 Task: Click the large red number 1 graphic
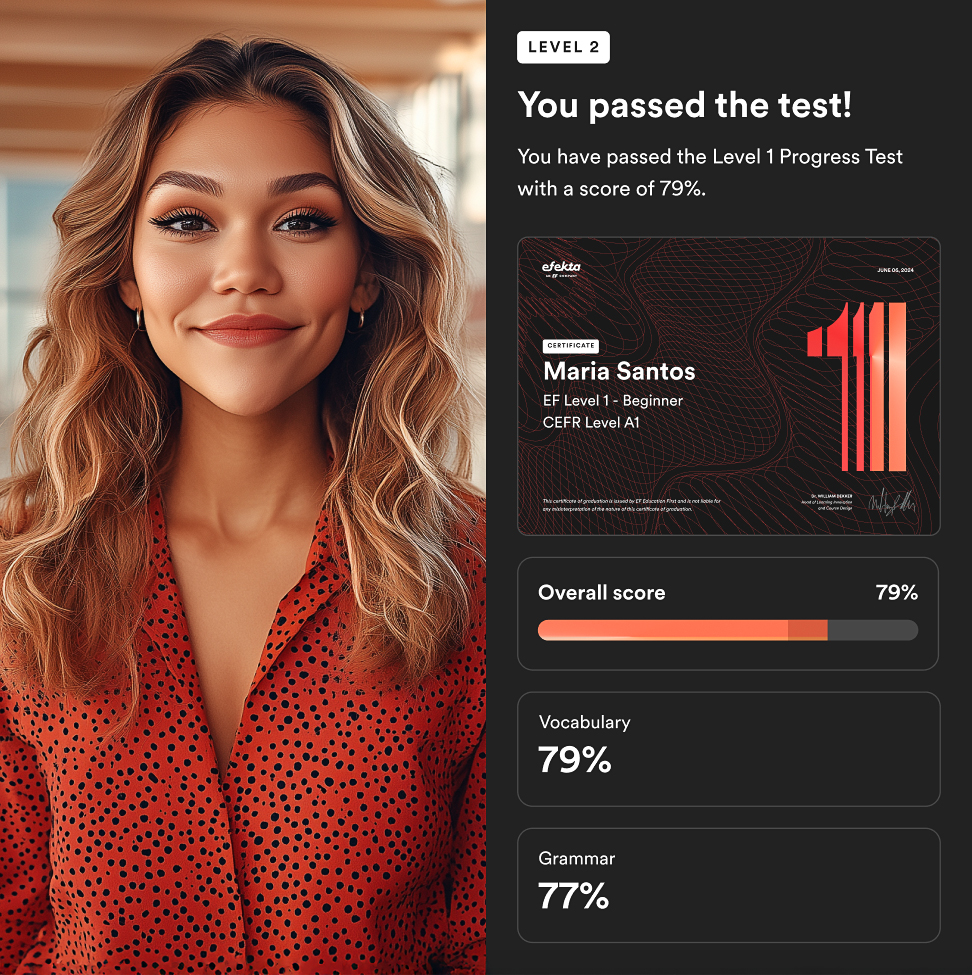click(x=856, y=386)
